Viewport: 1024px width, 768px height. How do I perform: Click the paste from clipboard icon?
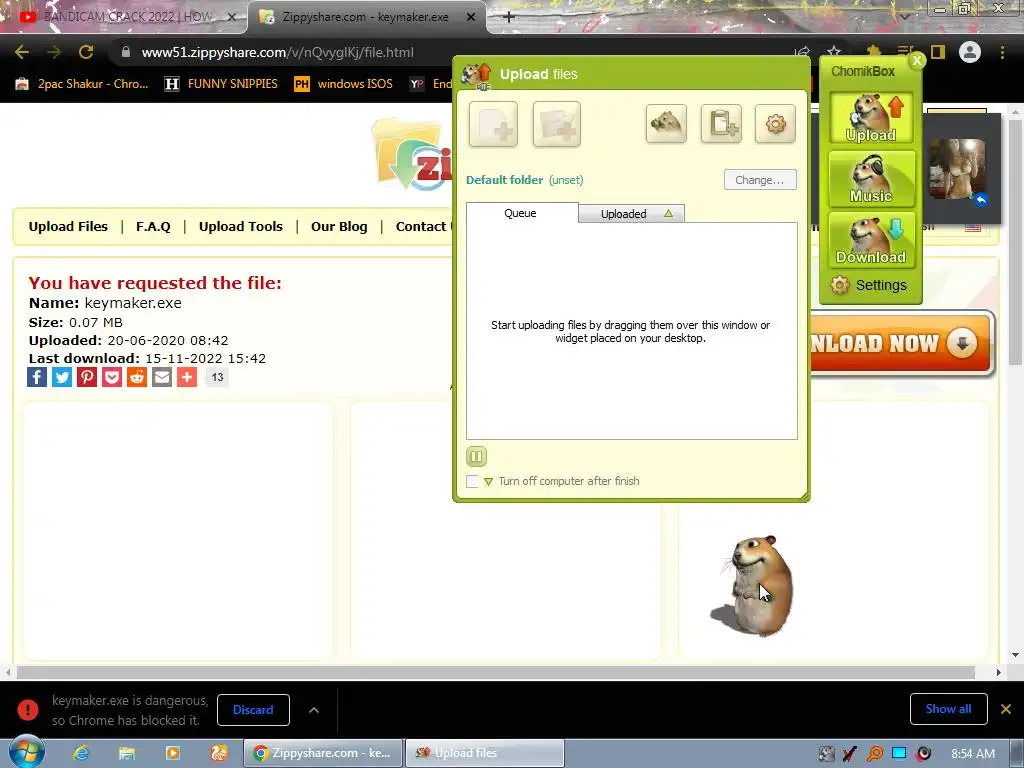tap(721, 123)
